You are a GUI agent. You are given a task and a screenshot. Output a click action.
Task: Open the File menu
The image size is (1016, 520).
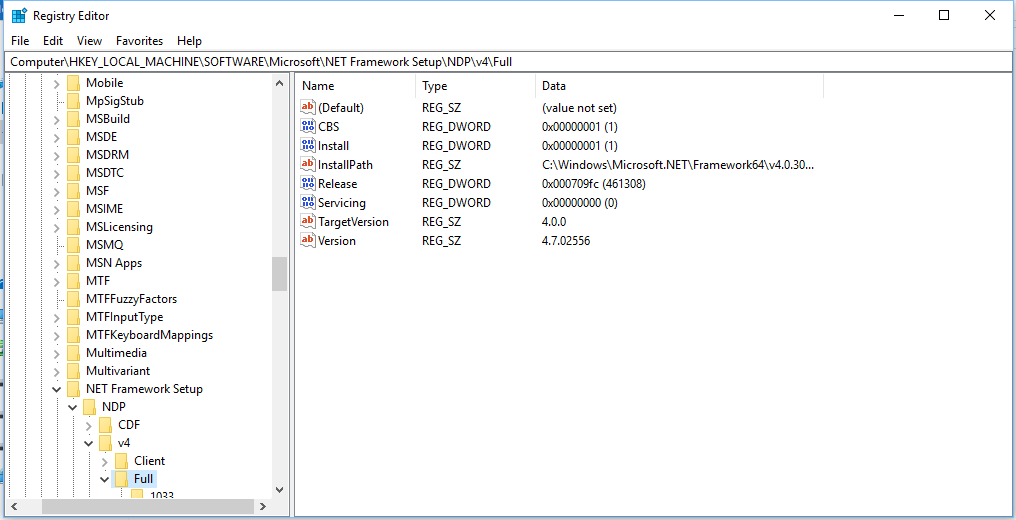tap(20, 41)
